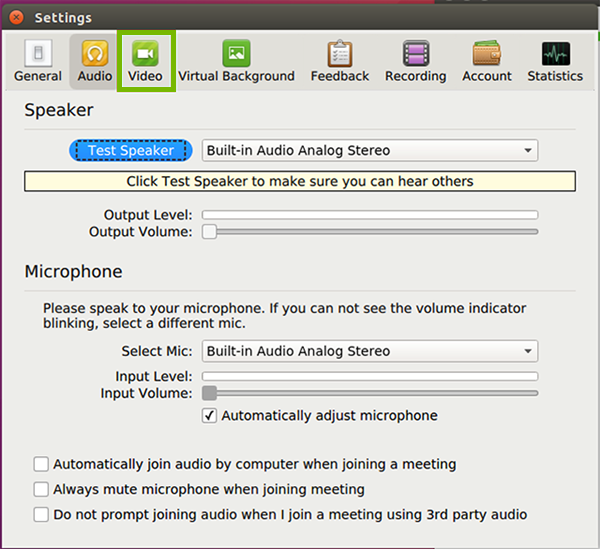Open the Select Mic dropdown
This screenshot has height=549, width=600.
(370, 351)
